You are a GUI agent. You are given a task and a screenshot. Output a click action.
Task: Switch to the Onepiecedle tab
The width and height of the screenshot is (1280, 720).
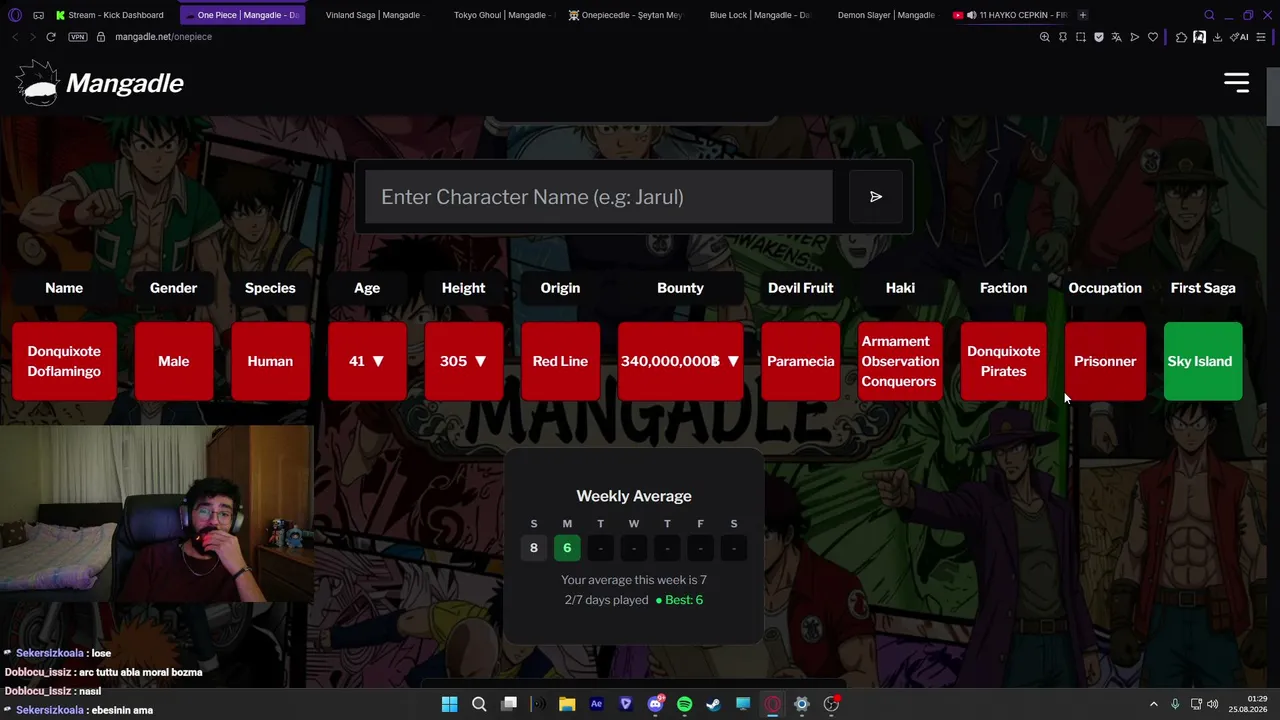point(626,15)
